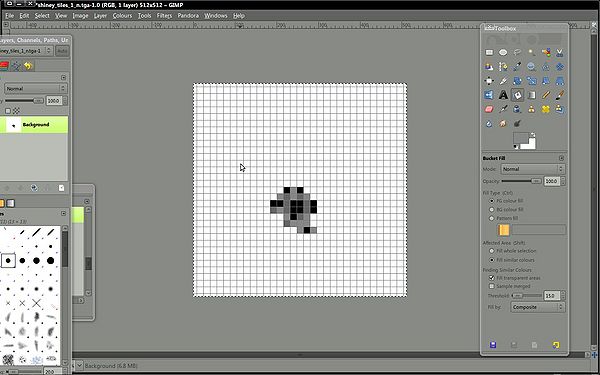Screen dimensions: 600x375
Task: Choose the Pattern fill radio
Action: coord(492,218)
